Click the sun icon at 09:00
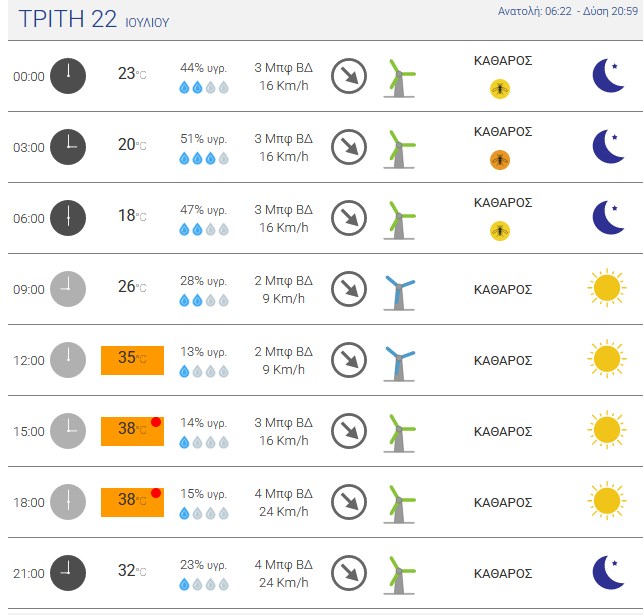The image size is (644, 615). point(607,288)
